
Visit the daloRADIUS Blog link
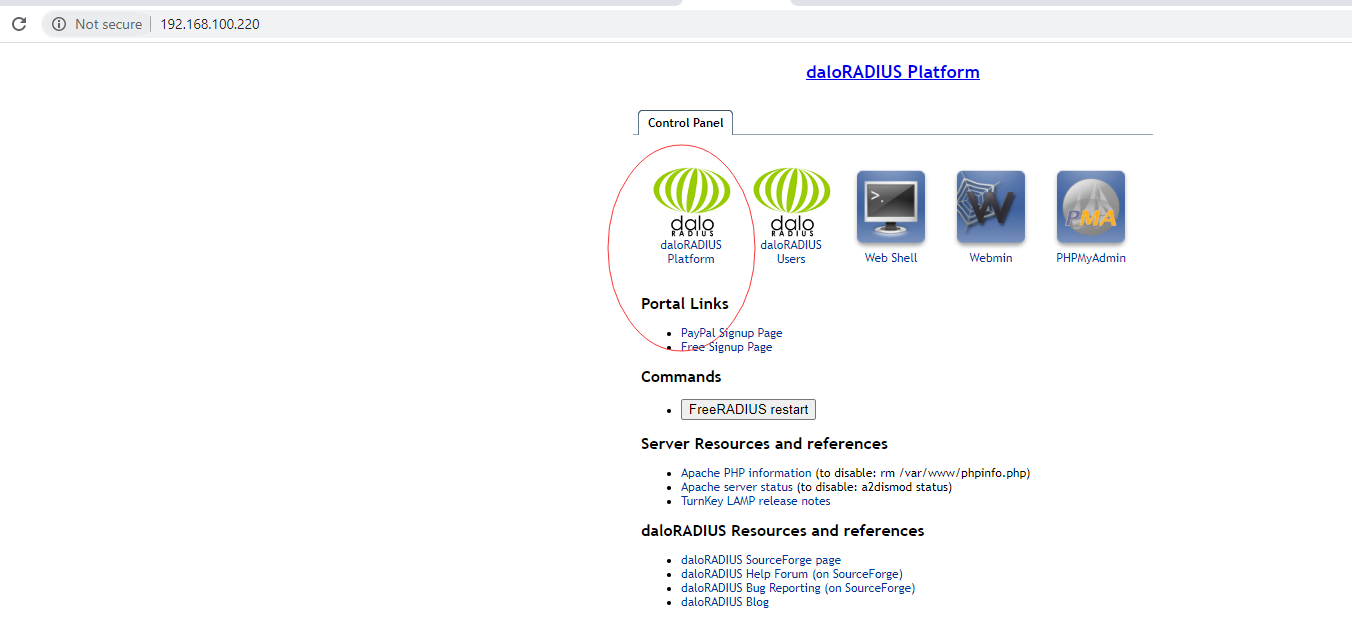(x=724, y=602)
